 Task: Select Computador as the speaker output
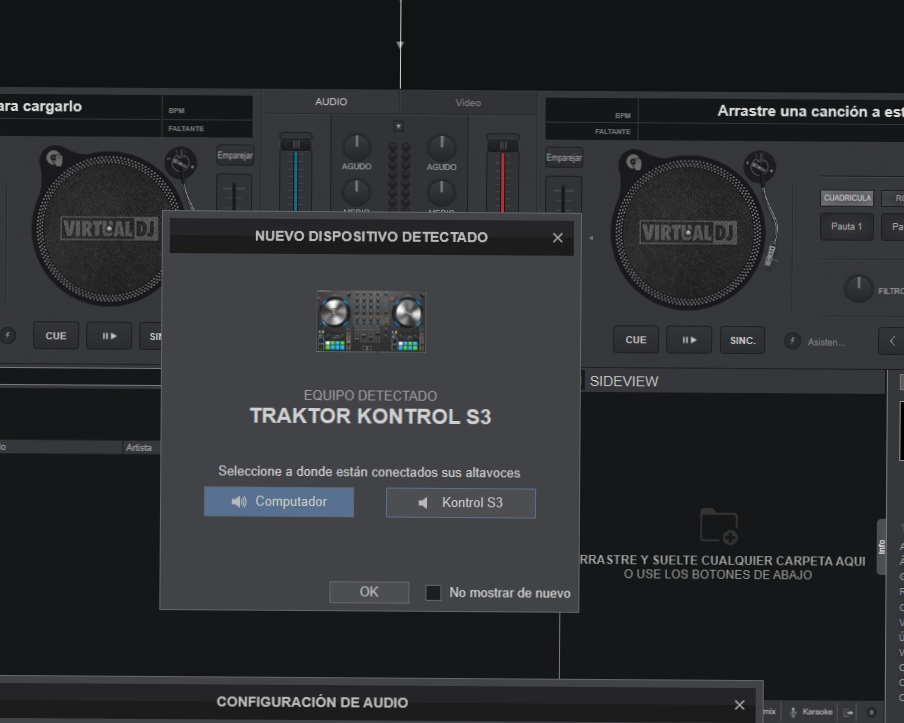pos(279,502)
